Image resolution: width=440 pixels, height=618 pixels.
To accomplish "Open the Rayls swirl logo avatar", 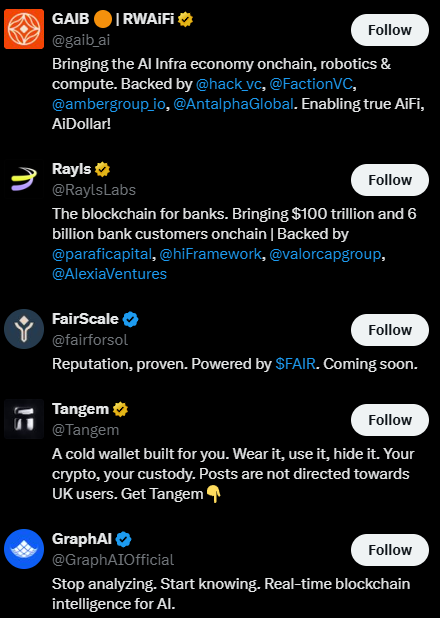I will [x=24, y=179].
